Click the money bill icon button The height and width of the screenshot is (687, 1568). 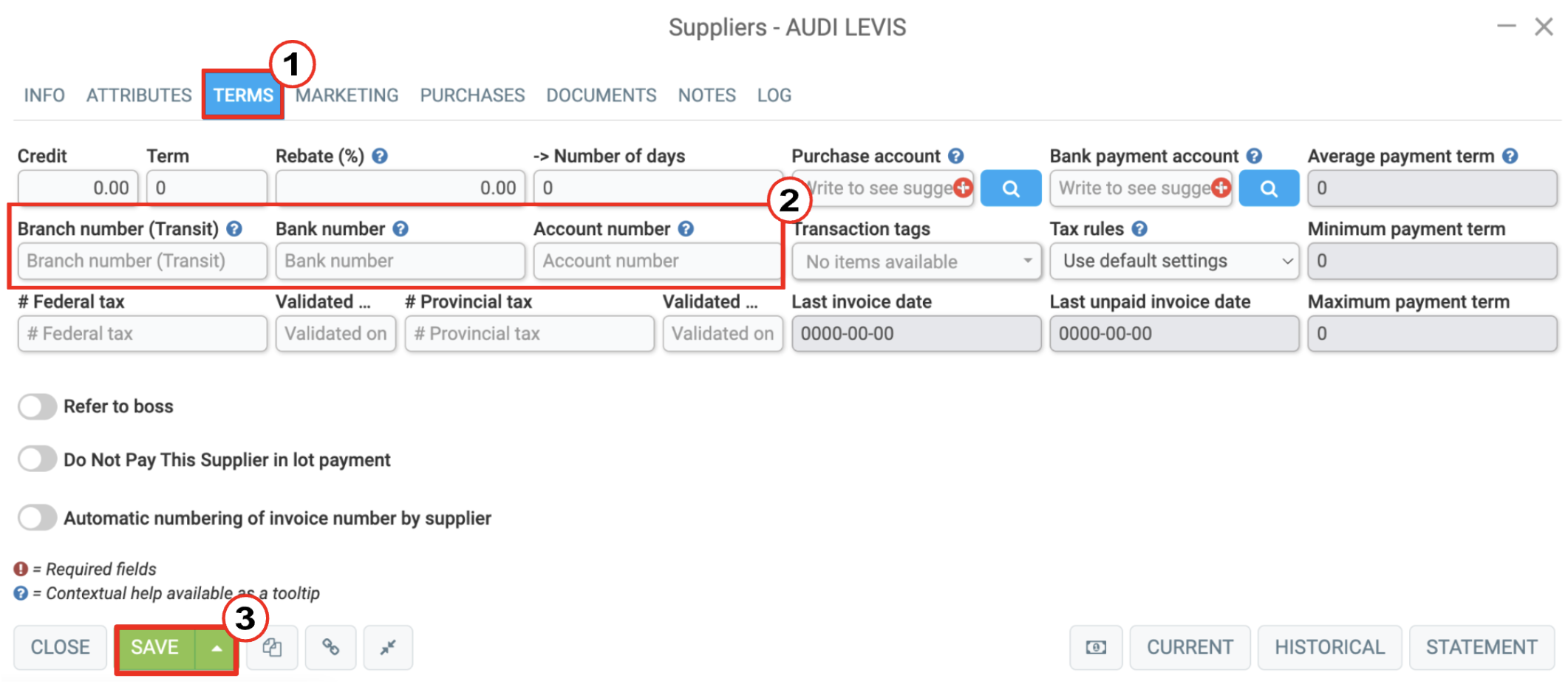tap(1096, 647)
